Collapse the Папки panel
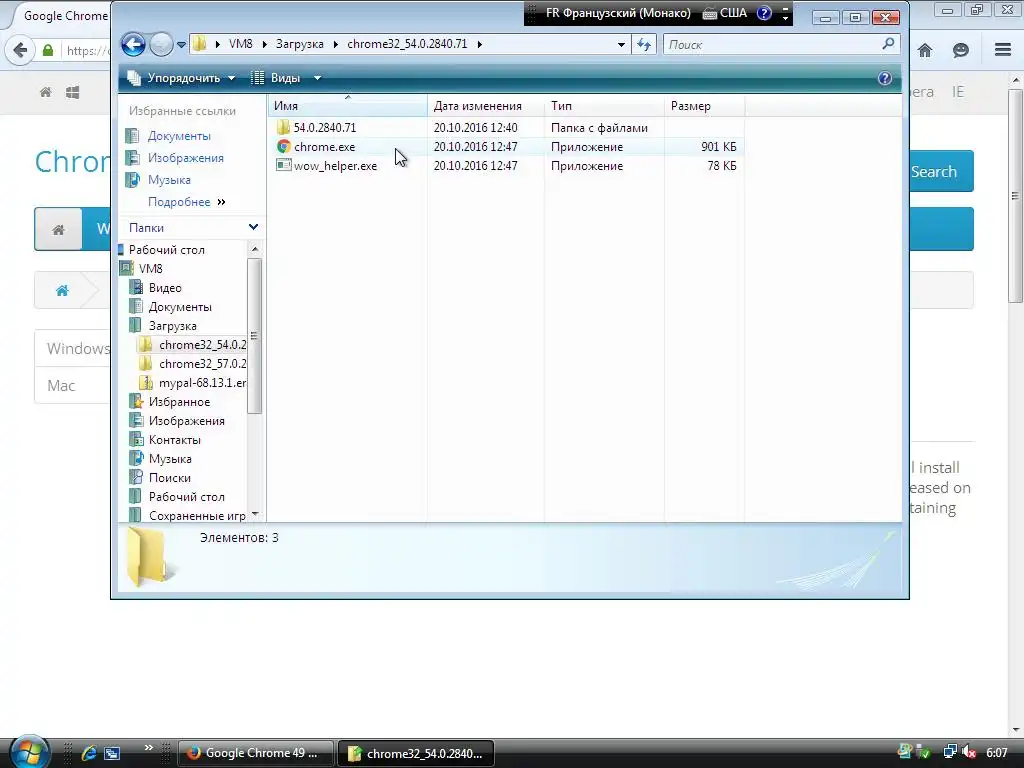 coord(253,227)
